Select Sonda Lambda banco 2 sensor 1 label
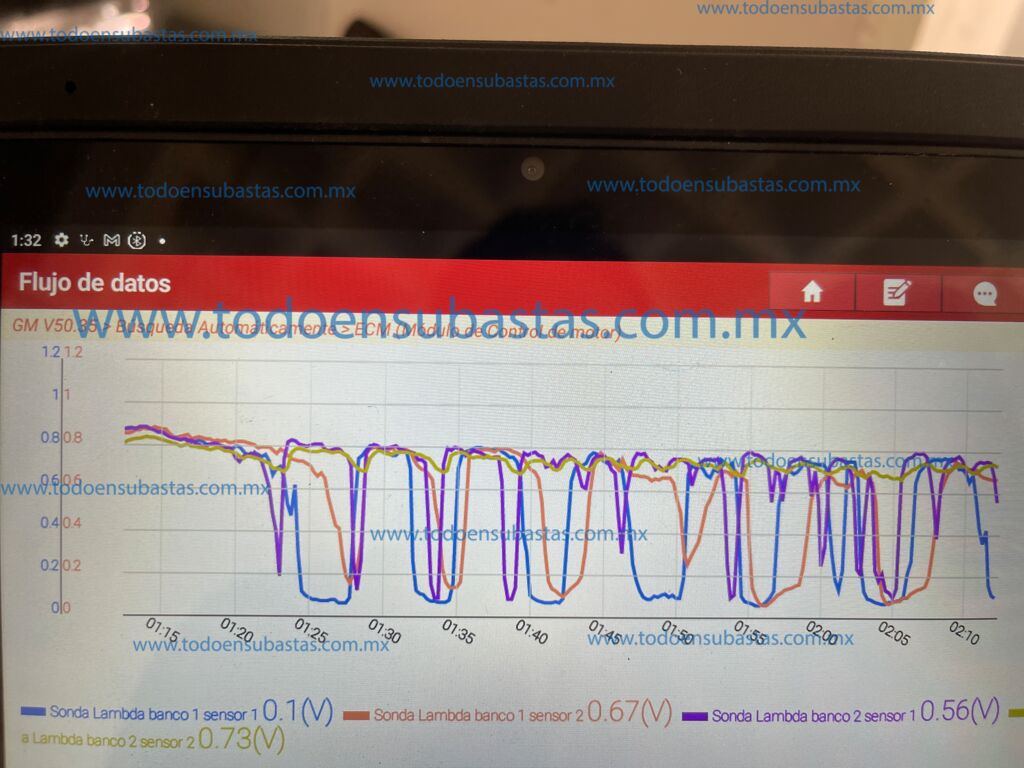The height and width of the screenshot is (768, 1024). coord(814,715)
